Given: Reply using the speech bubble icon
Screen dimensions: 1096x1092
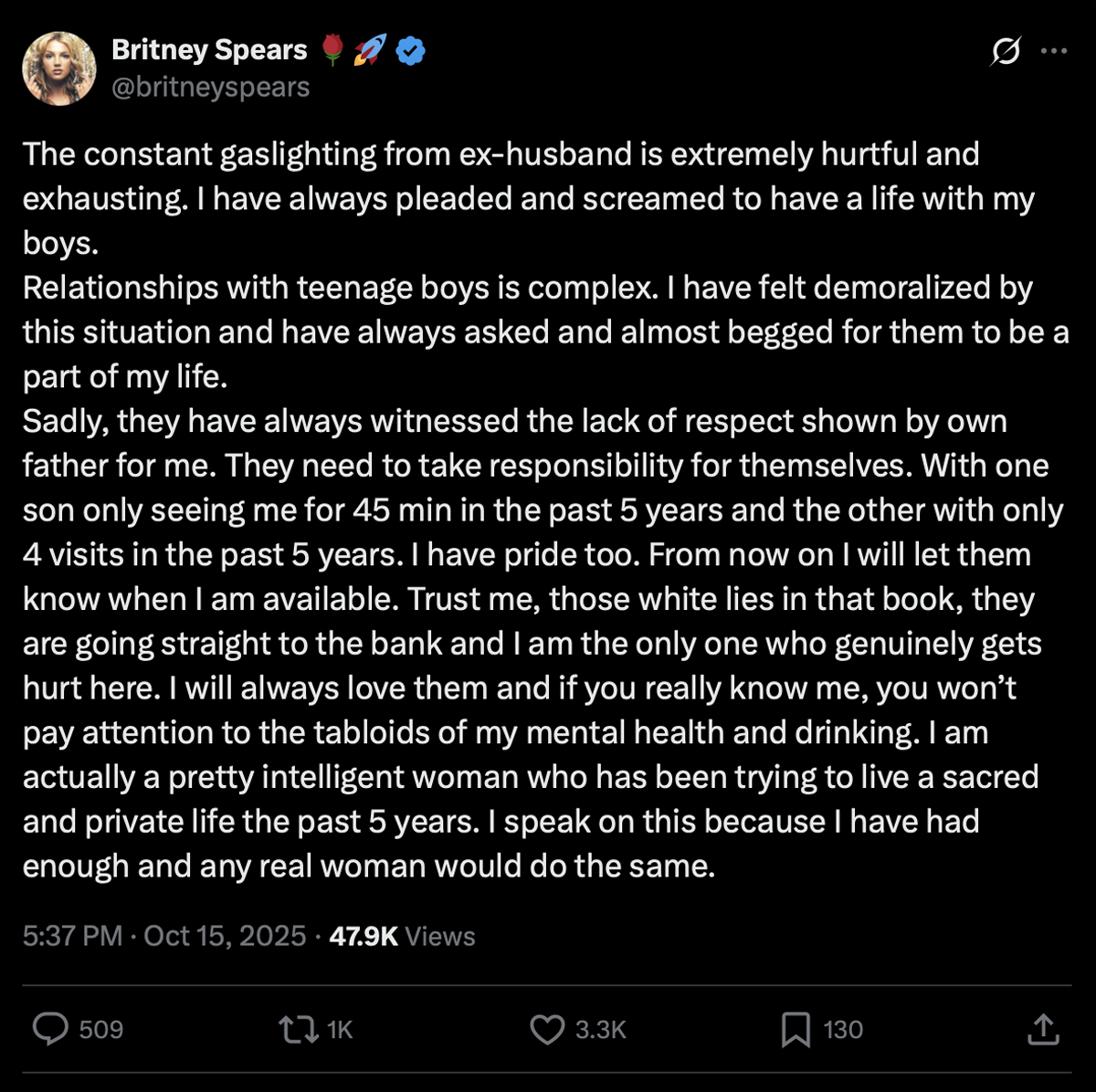Looking at the screenshot, I should click(x=50, y=1029).
